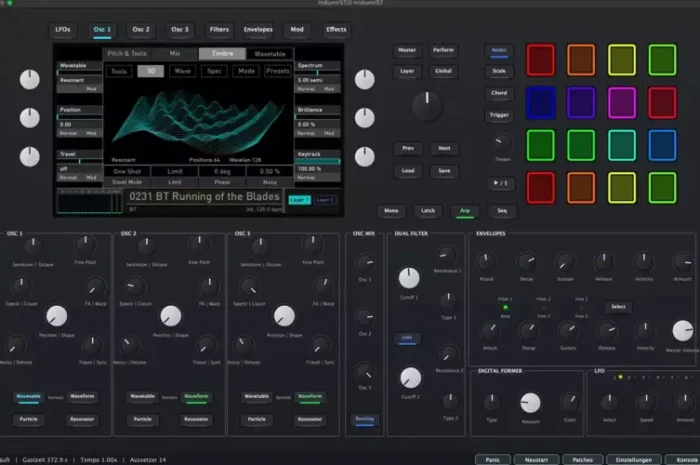The width and height of the screenshot is (700, 465).
Task: Click the patch name 0231 BT Running of the Blades
Action: click(204, 196)
